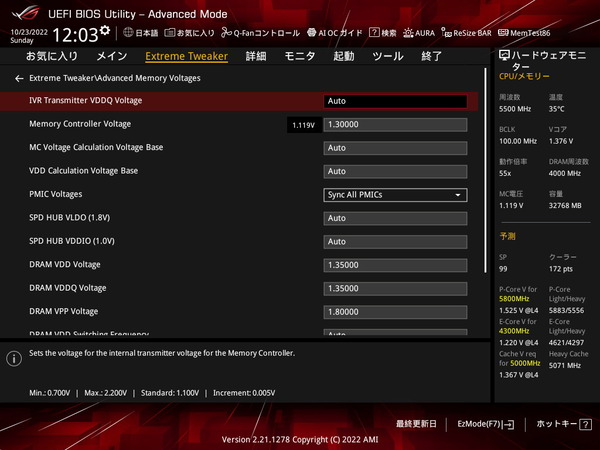Select Memory Controller Voltage label
Image resolution: width=600 pixels, height=450 pixels.
tap(80, 124)
